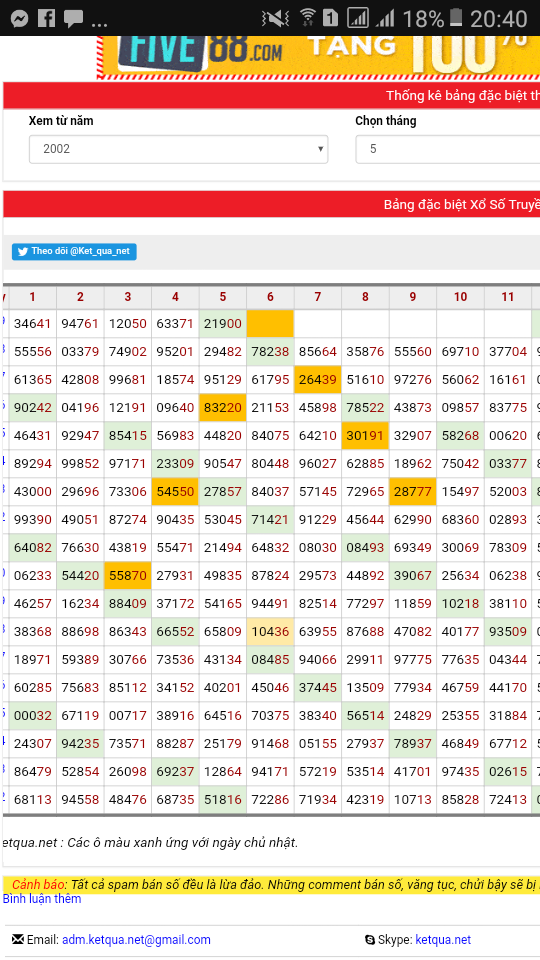
Task: Select column header 3
Action: click(x=128, y=297)
